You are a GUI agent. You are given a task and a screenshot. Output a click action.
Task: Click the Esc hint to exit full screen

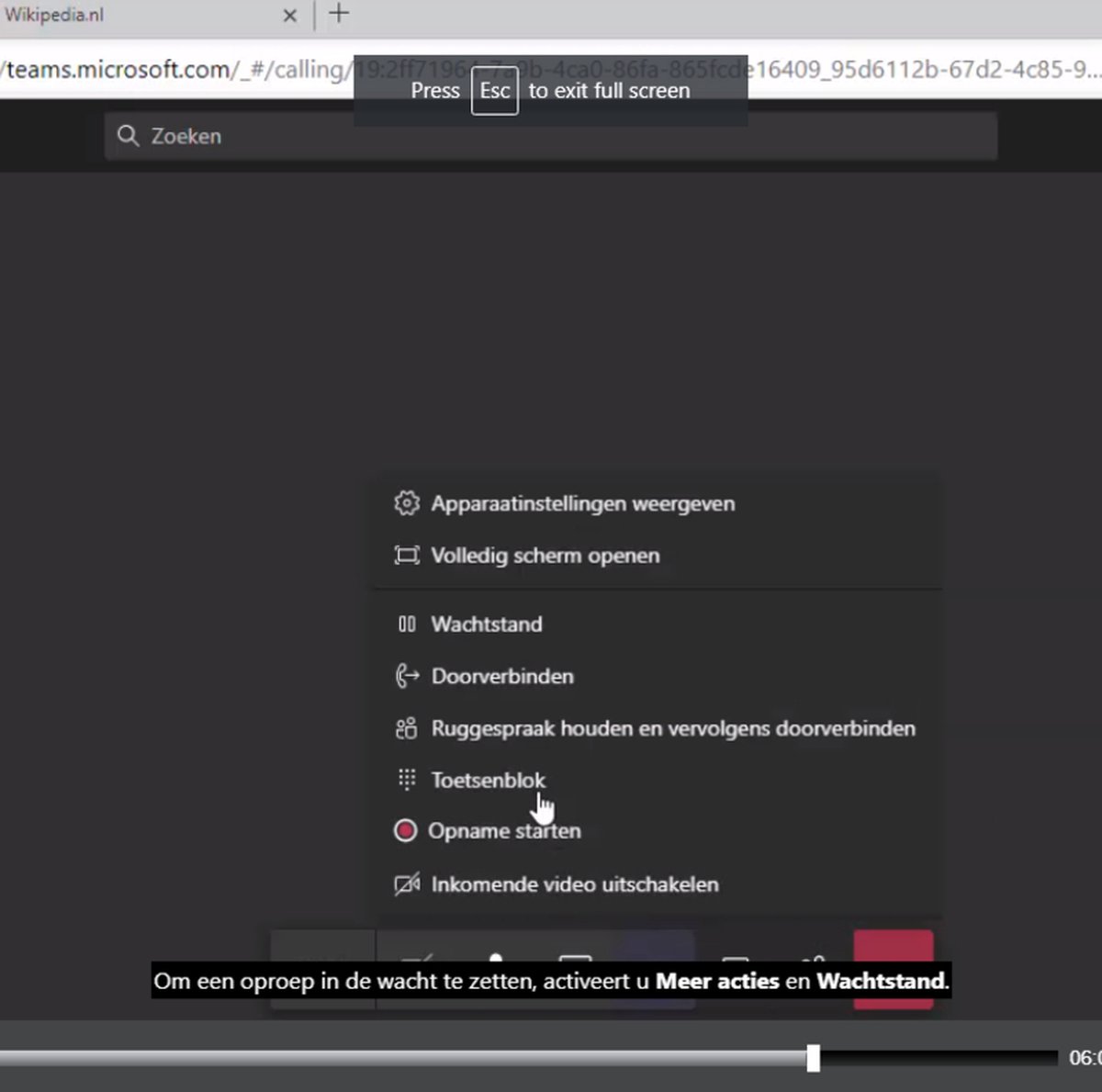tap(494, 90)
